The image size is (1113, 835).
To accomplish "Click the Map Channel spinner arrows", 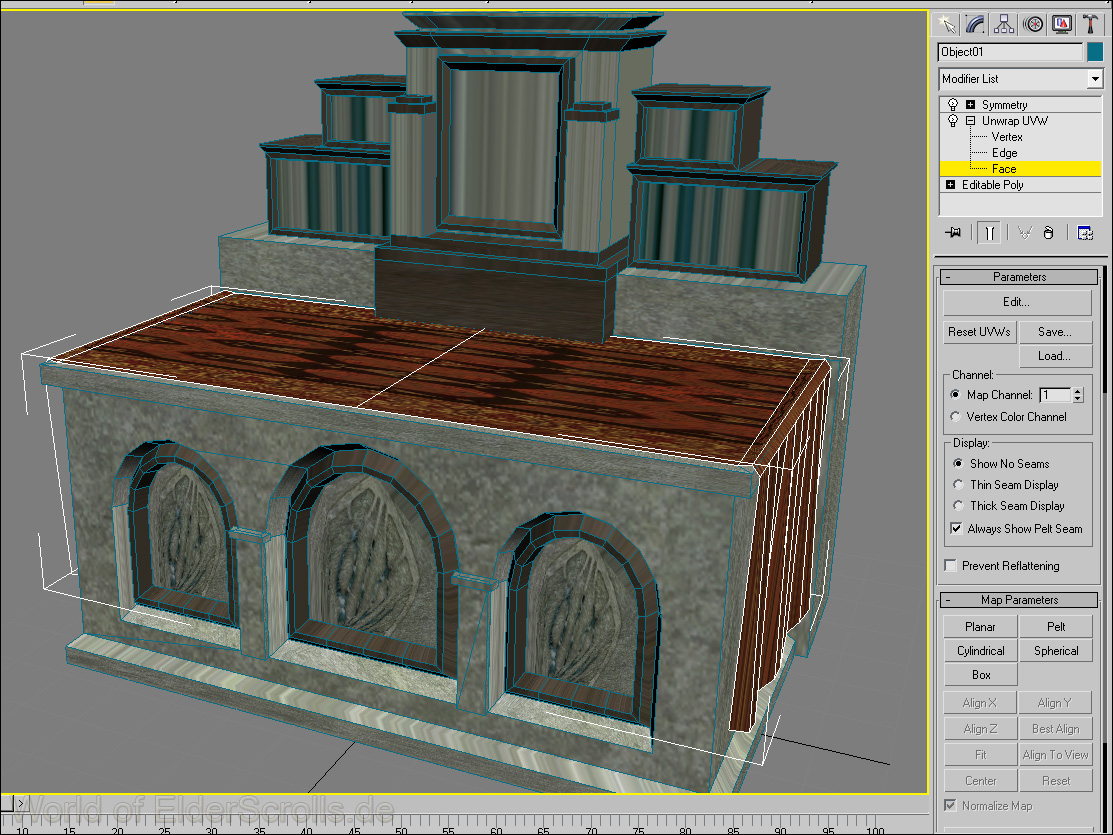I will pos(1078,395).
